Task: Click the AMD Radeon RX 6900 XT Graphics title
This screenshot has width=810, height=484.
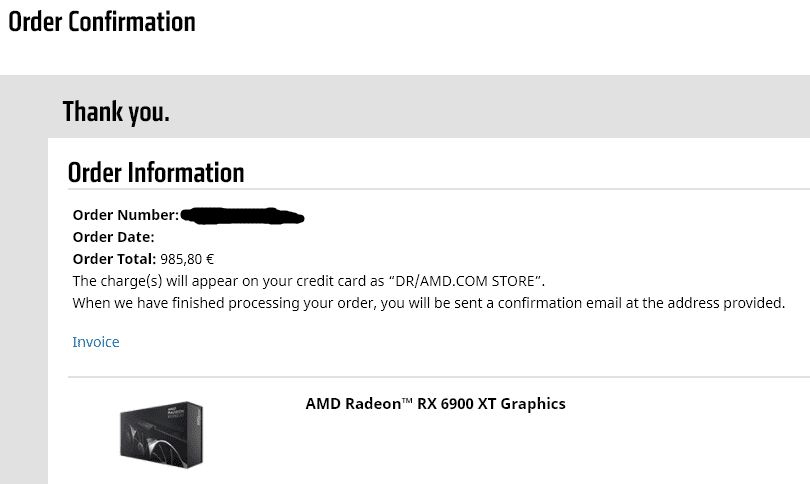Action: (435, 403)
